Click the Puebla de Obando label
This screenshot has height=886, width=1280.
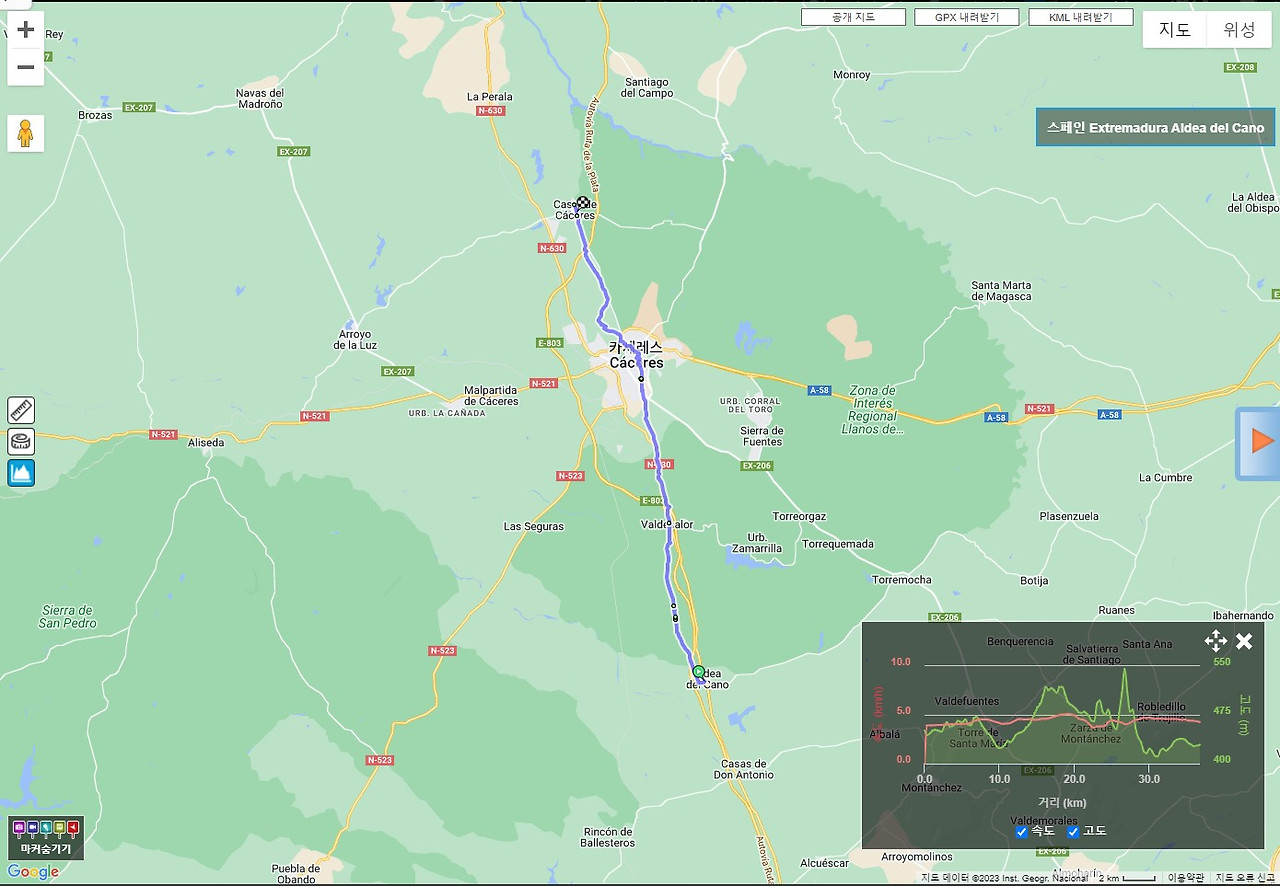294,873
